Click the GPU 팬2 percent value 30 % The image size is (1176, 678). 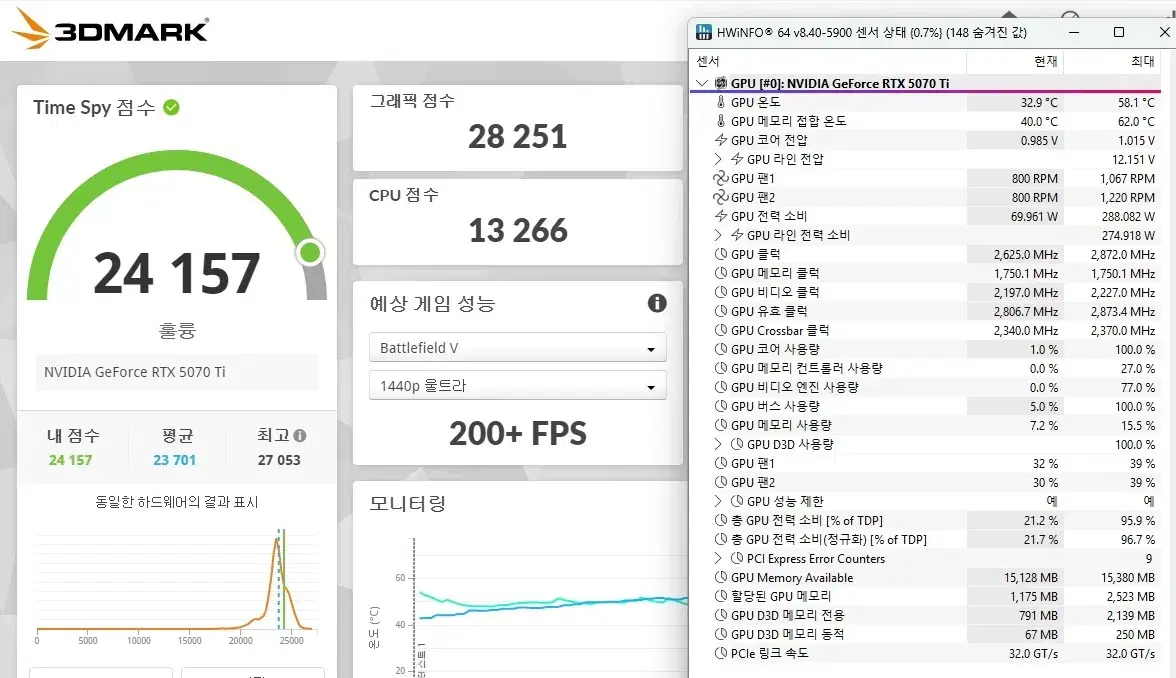[1046, 483]
